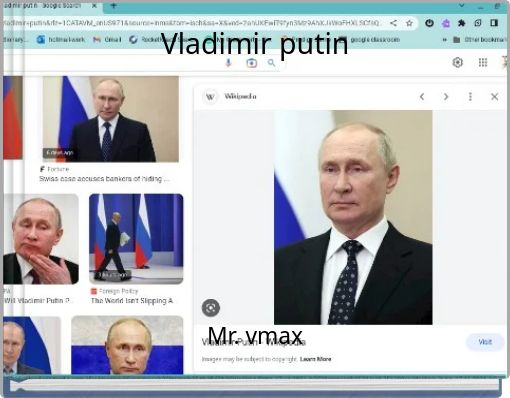Open the Extensions puzzle piece icon
The image size is (510, 398).
462,23
